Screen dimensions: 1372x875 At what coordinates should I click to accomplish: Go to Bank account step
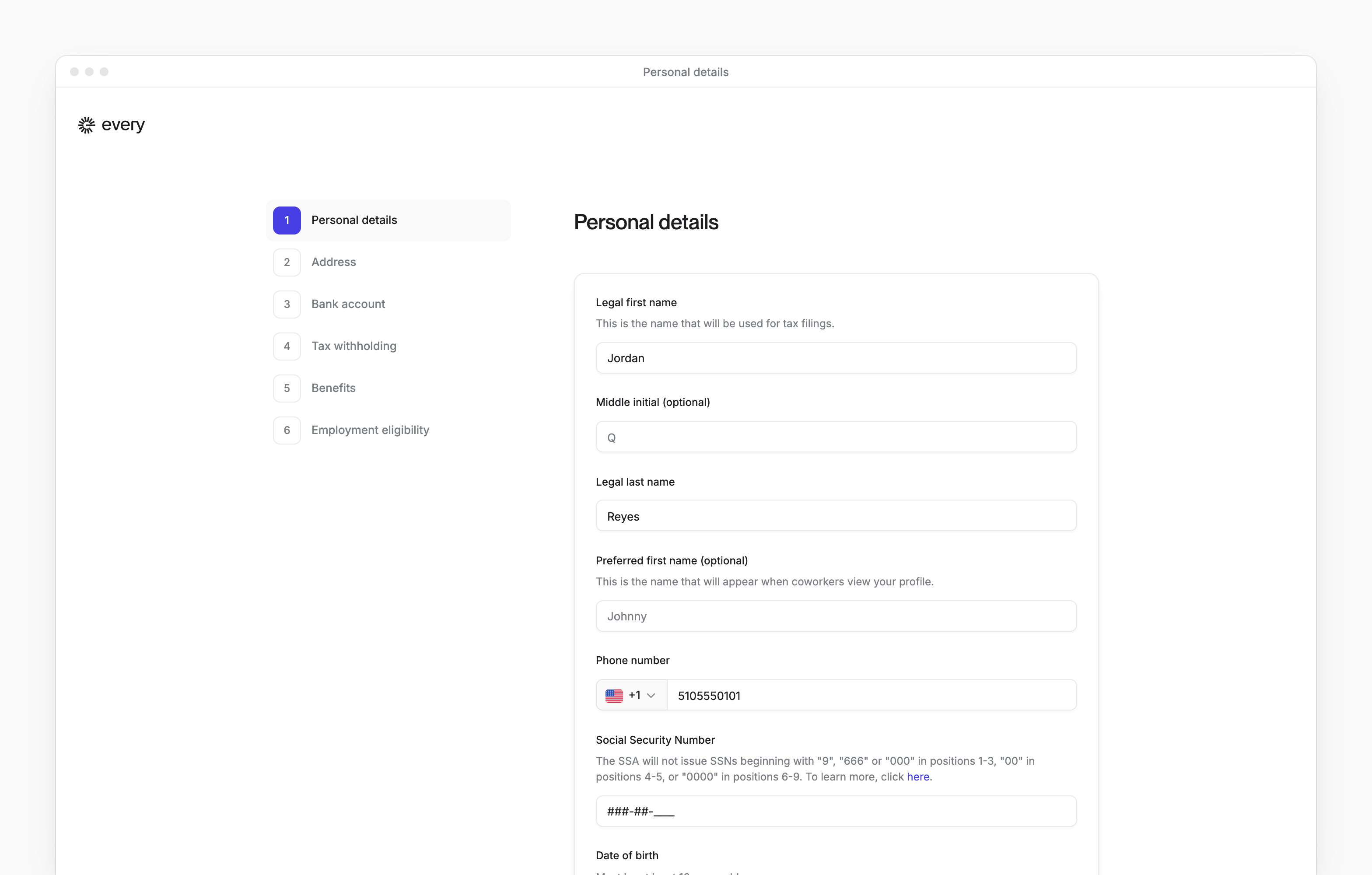pyautogui.click(x=388, y=304)
